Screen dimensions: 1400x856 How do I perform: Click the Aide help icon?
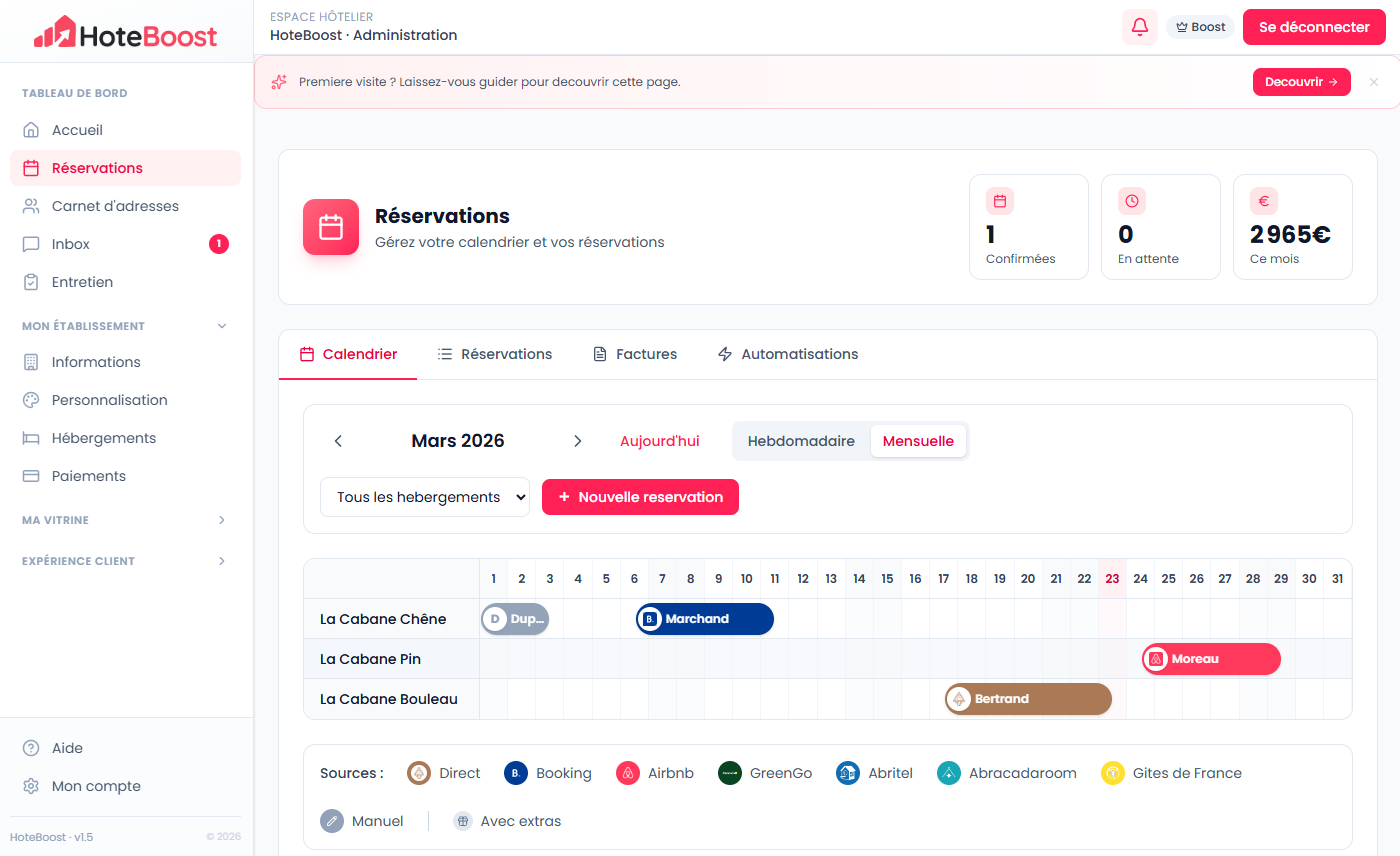pos(31,748)
